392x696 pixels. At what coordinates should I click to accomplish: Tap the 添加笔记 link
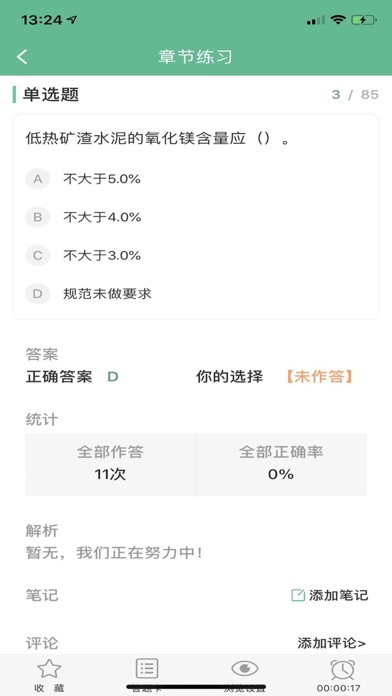point(329,595)
